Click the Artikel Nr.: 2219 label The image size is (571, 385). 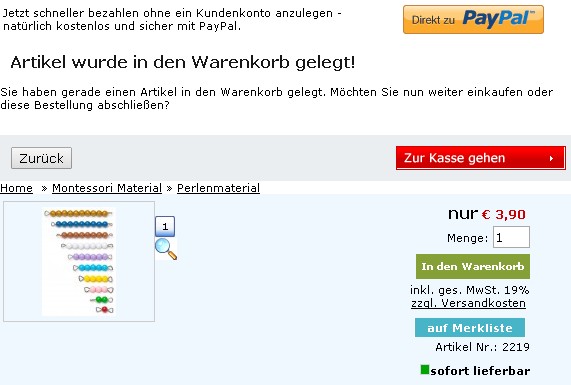click(482, 347)
